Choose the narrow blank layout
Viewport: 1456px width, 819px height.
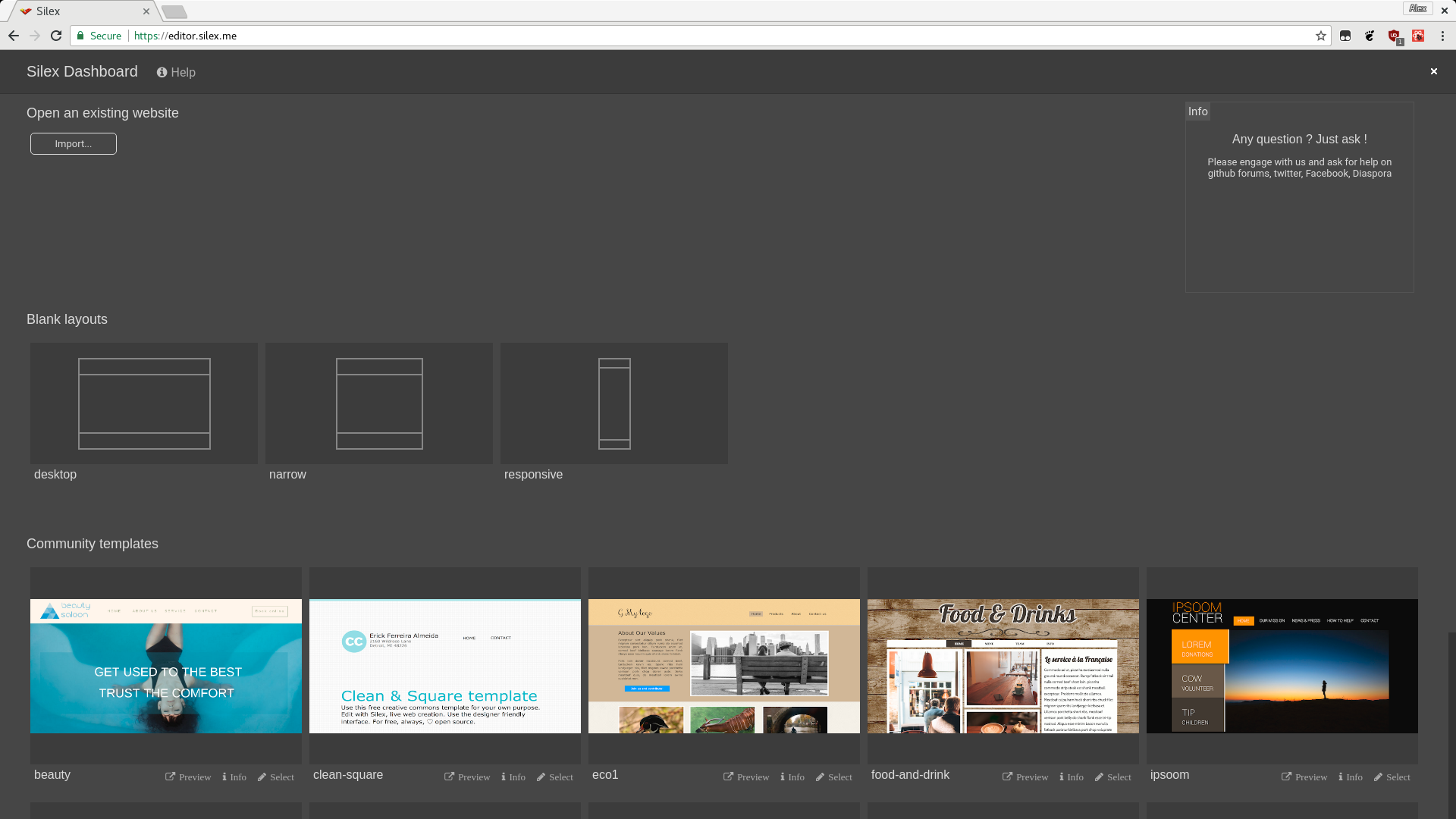pyautogui.click(x=379, y=403)
